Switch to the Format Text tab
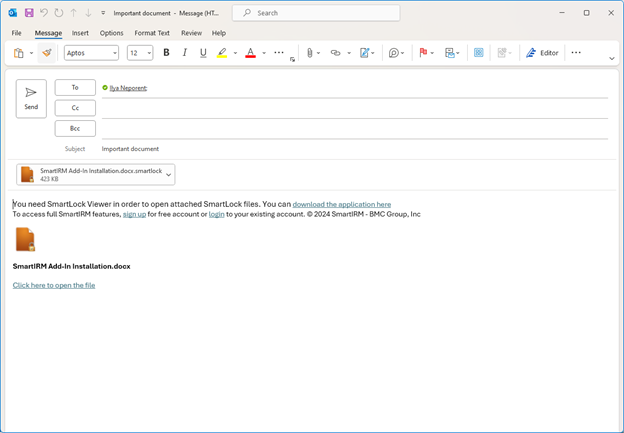 pos(152,33)
